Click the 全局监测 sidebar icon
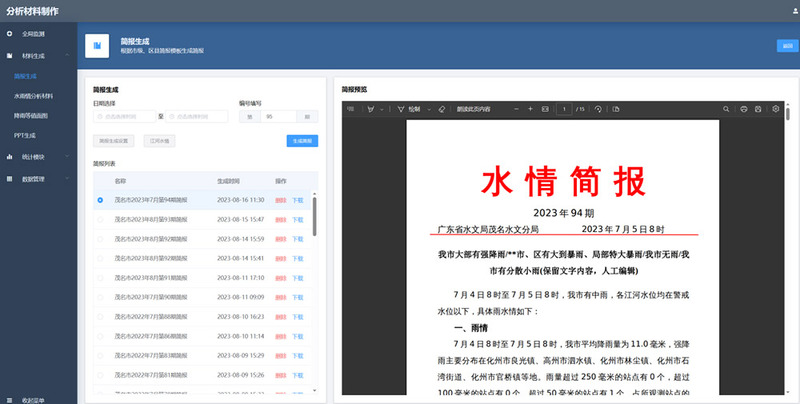 pyautogui.click(x=9, y=34)
